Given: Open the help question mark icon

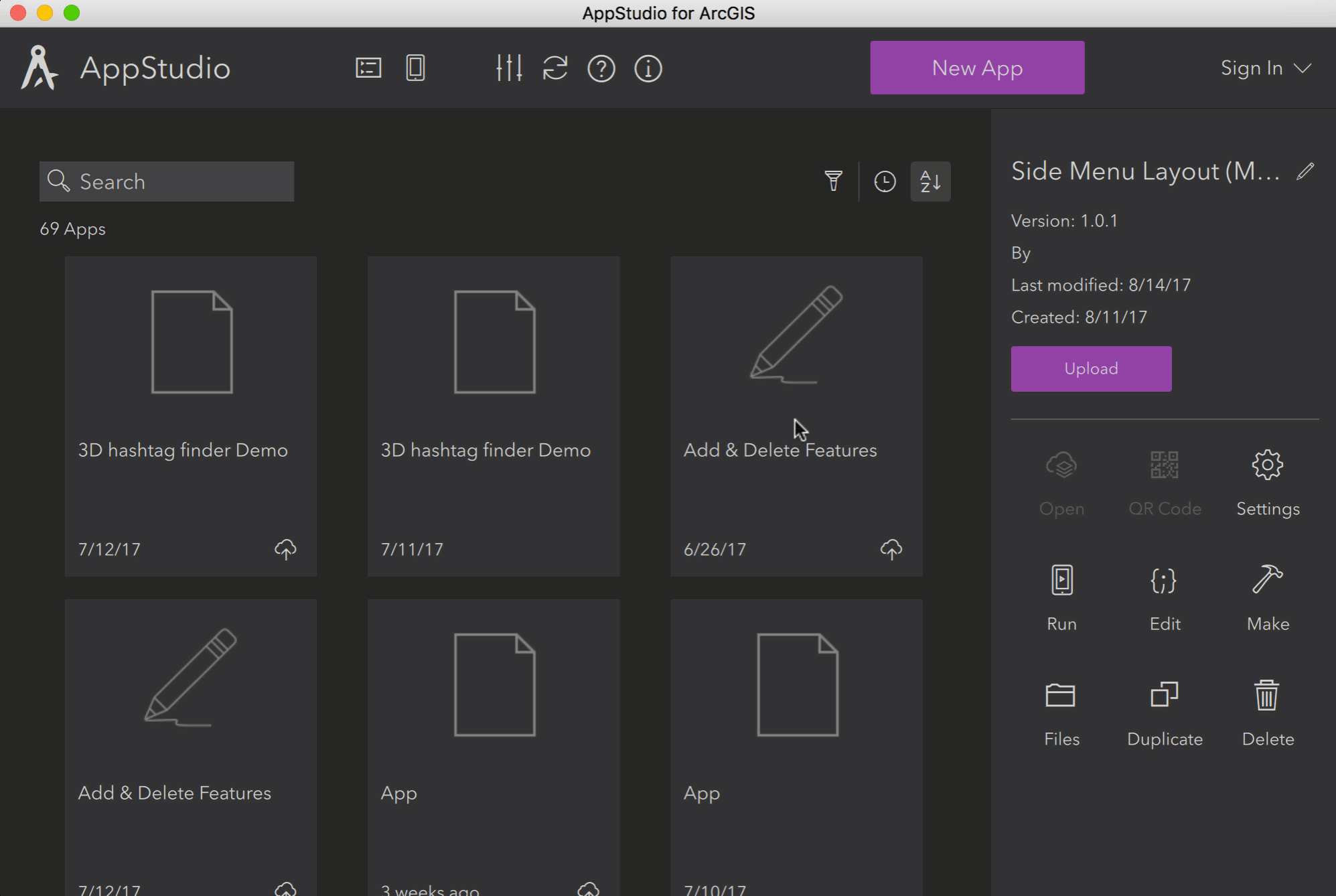Looking at the screenshot, I should click(x=601, y=68).
